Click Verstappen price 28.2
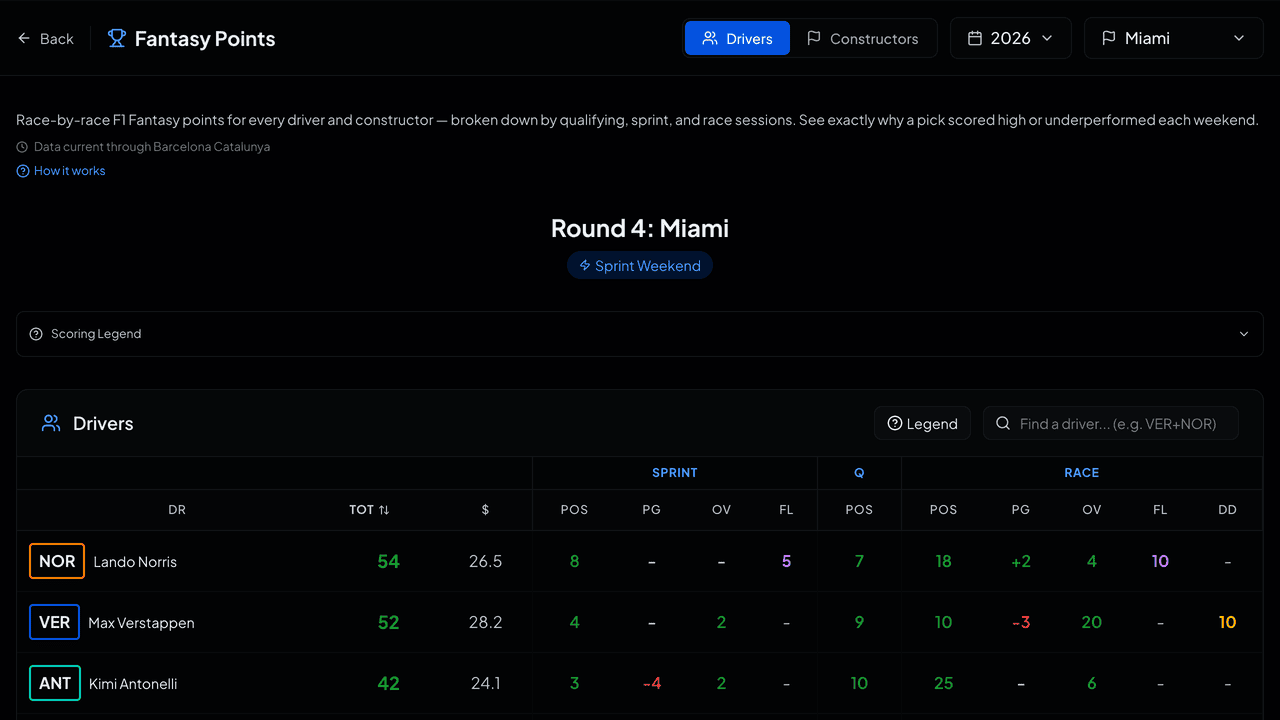This screenshot has width=1280, height=720. 485,623
